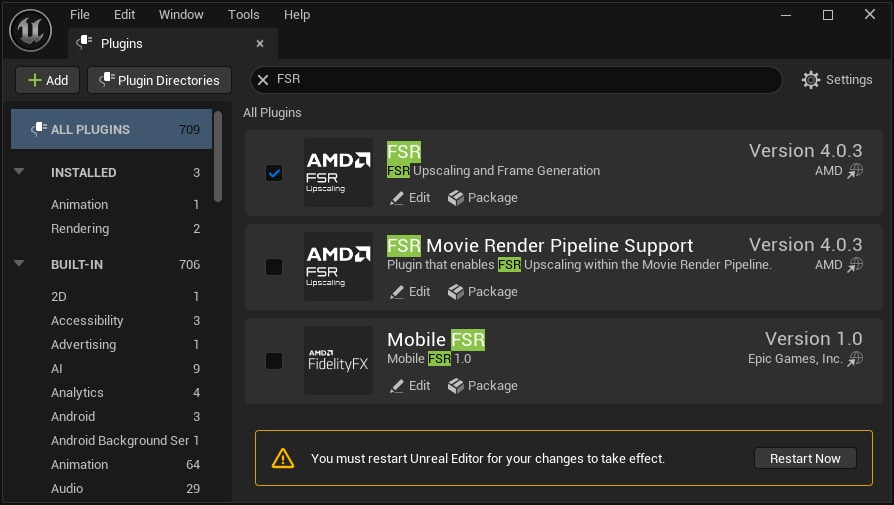Image resolution: width=894 pixels, height=505 pixels.
Task: Open the Tools menu
Action: click(243, 15)
